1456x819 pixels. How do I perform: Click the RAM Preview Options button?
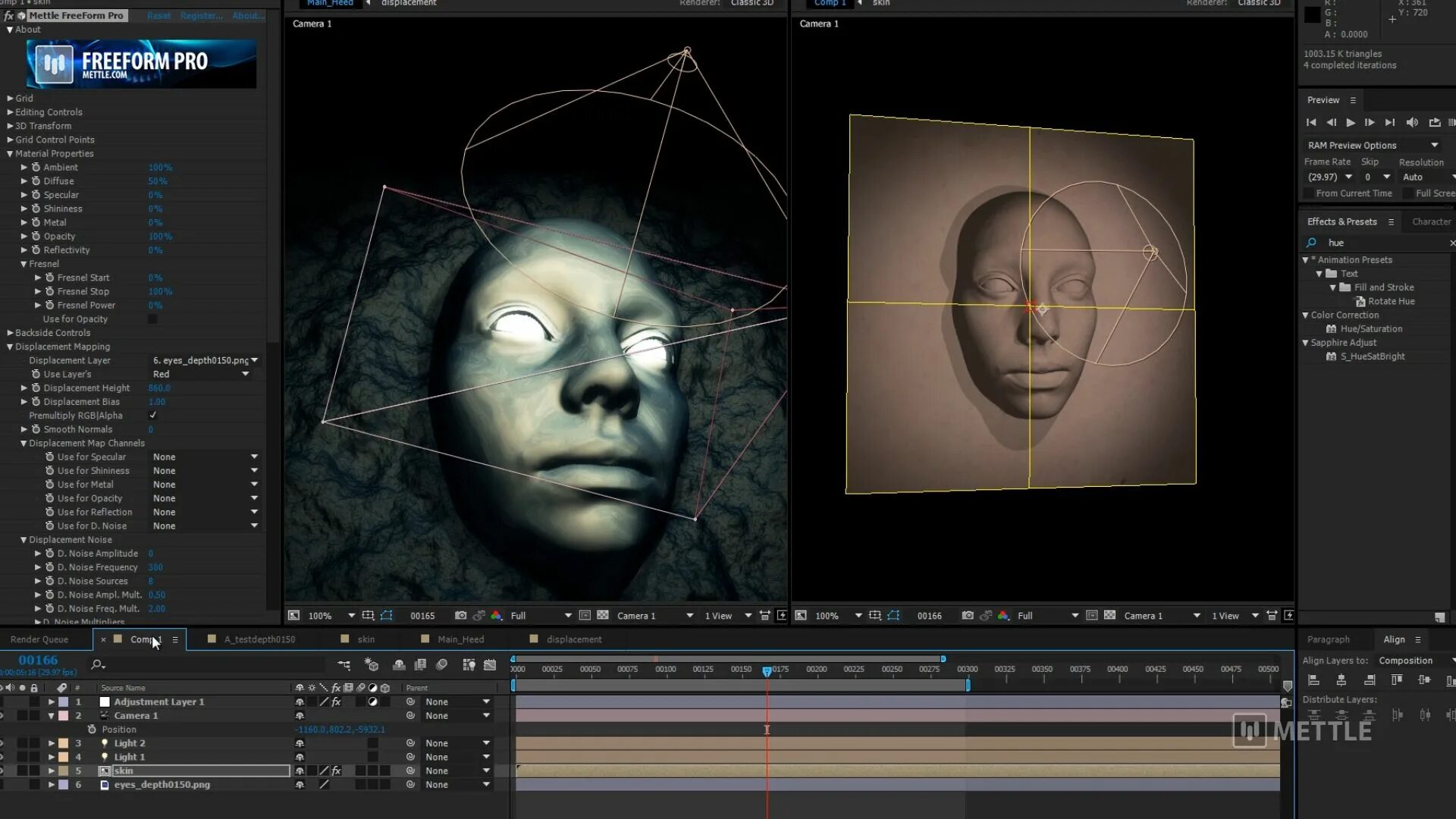coord(1376,144)
